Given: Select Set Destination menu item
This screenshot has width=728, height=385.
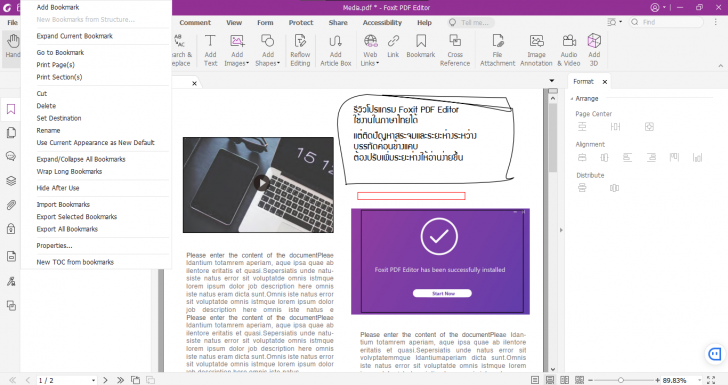Looking at the screenshot, I should click(x=59, y=118).
